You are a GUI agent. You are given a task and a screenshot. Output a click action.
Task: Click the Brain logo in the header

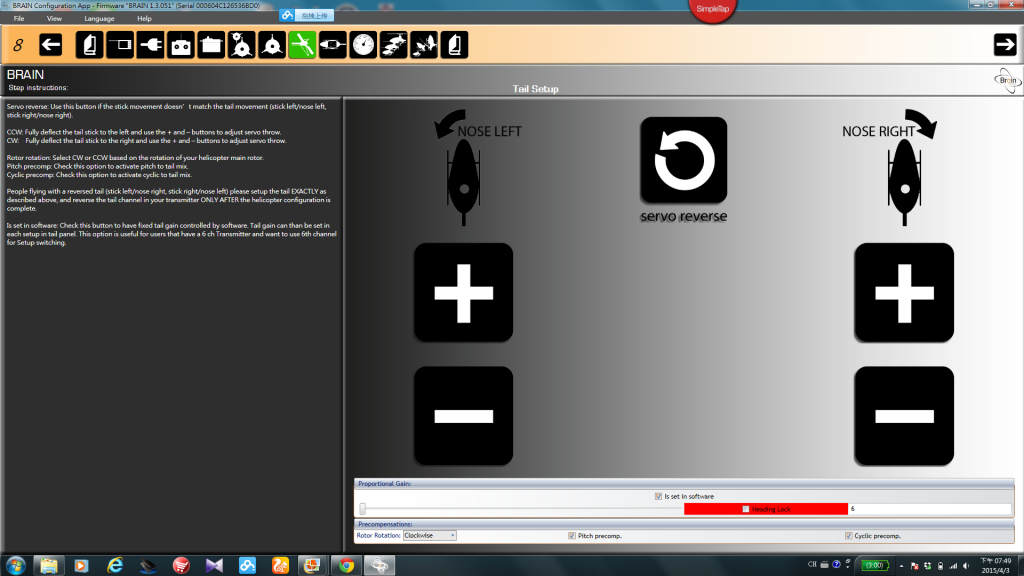1007,80
